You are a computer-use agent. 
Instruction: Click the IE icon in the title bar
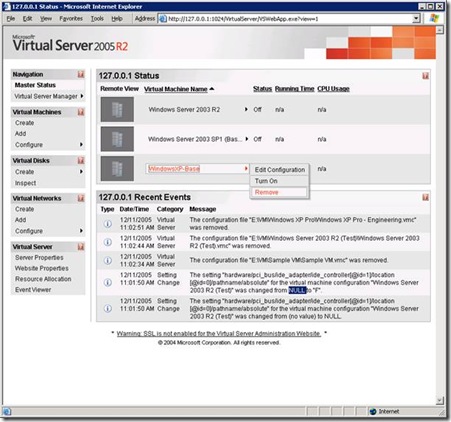click(x=6, y=6)
